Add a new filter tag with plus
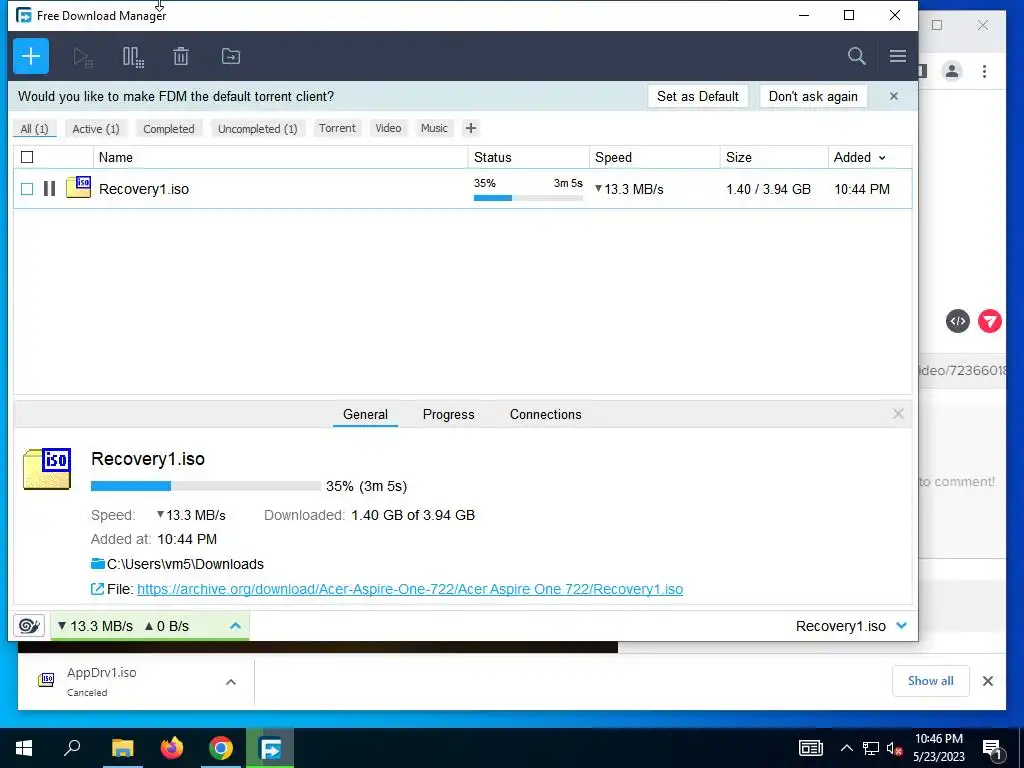1024x768 pixels. [471, 128]
